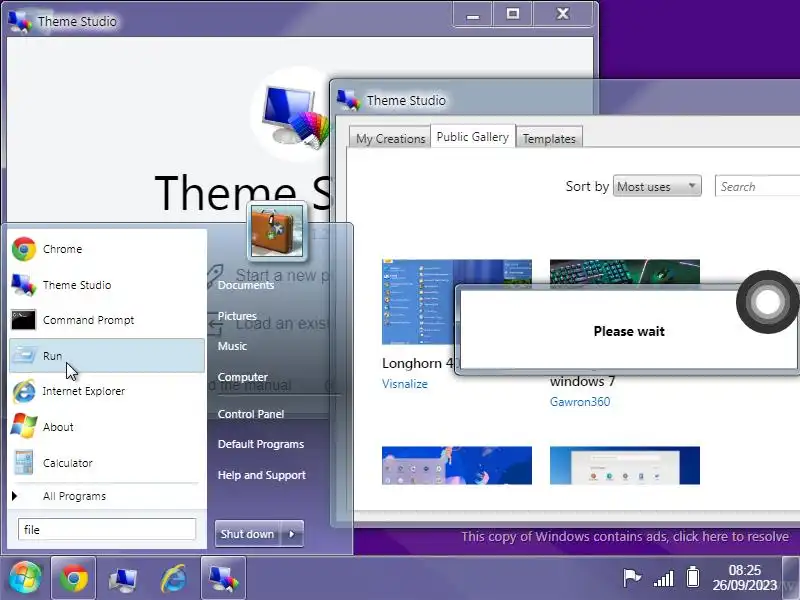Viewport: 800px width, 600px height.
Task: Open the Computer icon on the taskbar
Action: 123,579
